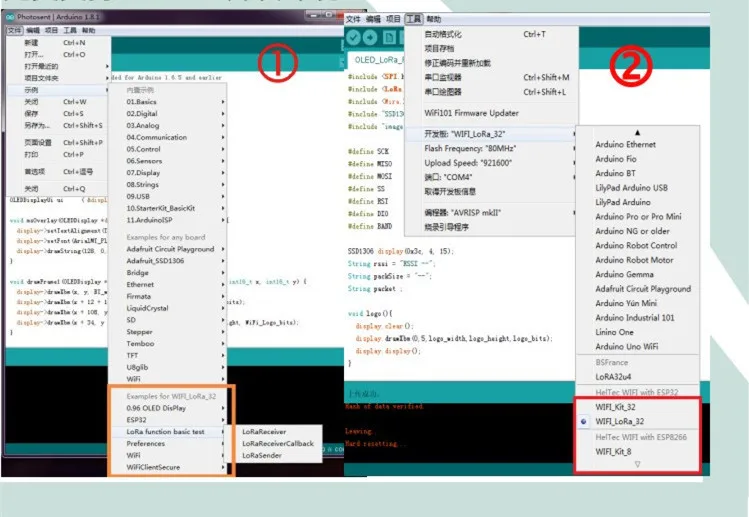Select Arduino Ethernet board
This screenshot has height=517, width=749.
[638, 144]
